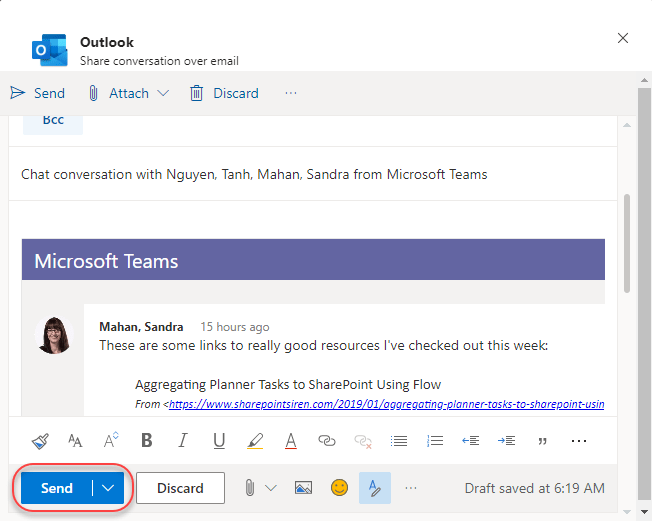Screen dimensions: 652x521
Task: Toggle italic formatting
Action: pyautogui.click(x=182, y=440)
